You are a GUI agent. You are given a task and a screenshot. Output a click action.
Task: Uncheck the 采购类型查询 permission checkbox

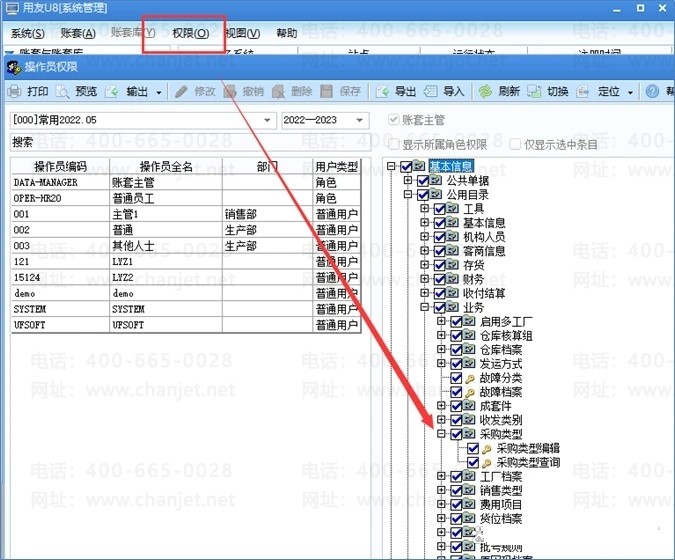[x=473, y=463]
